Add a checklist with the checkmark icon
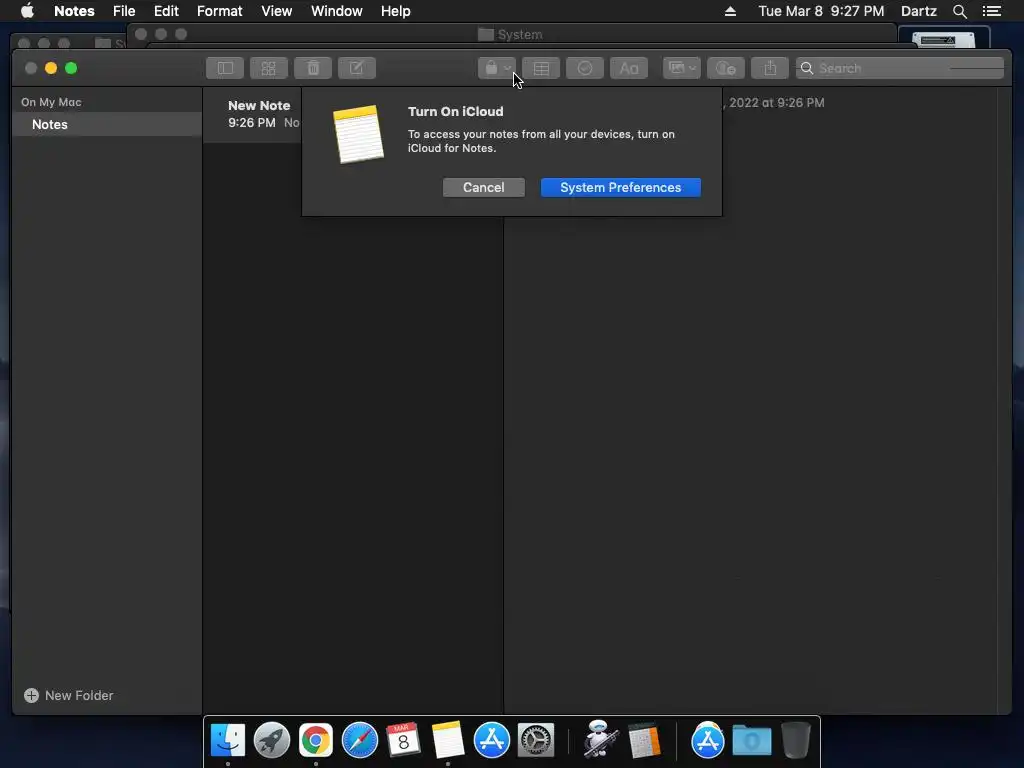The image size is (1024, 768). point(584,68)
